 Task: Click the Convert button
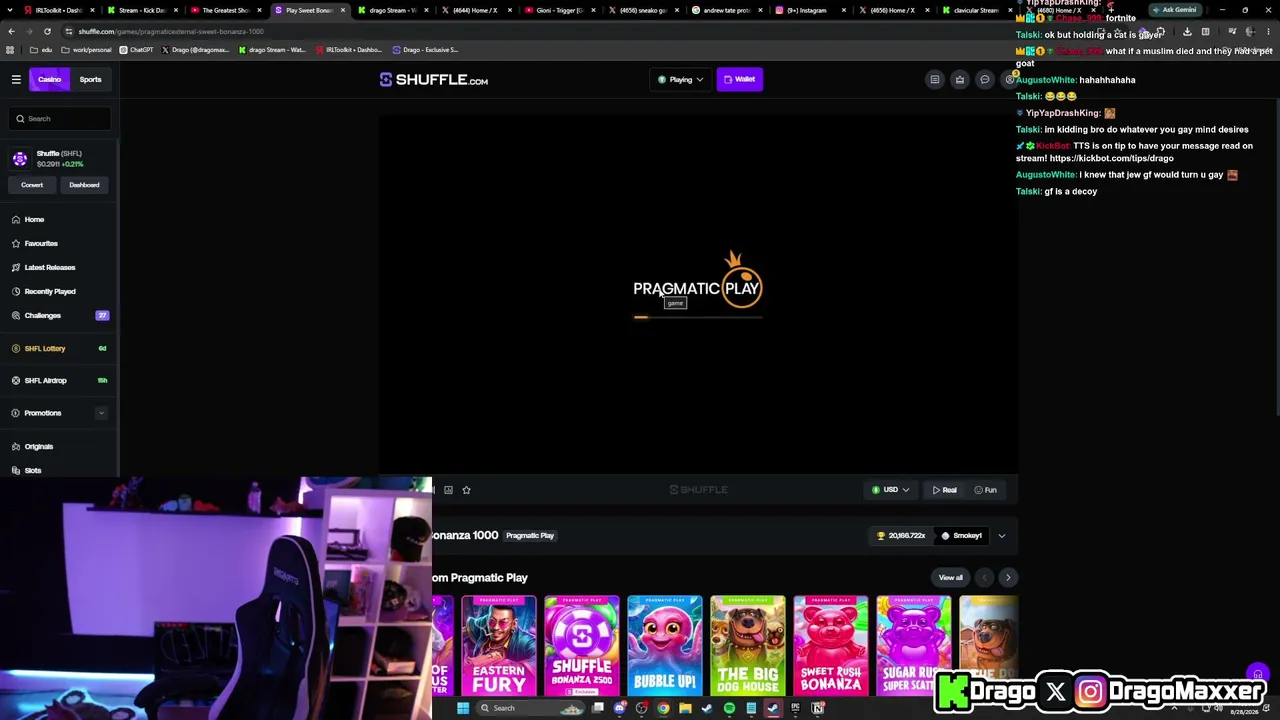[32, 185]
